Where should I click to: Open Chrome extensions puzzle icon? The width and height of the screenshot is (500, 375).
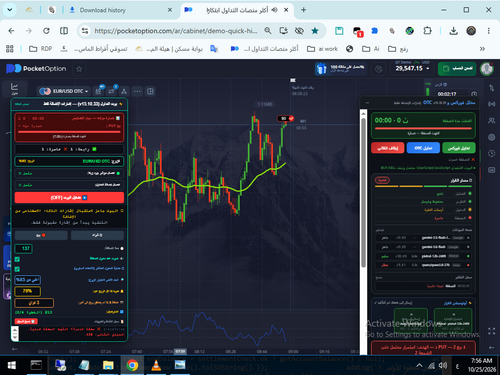427,31
